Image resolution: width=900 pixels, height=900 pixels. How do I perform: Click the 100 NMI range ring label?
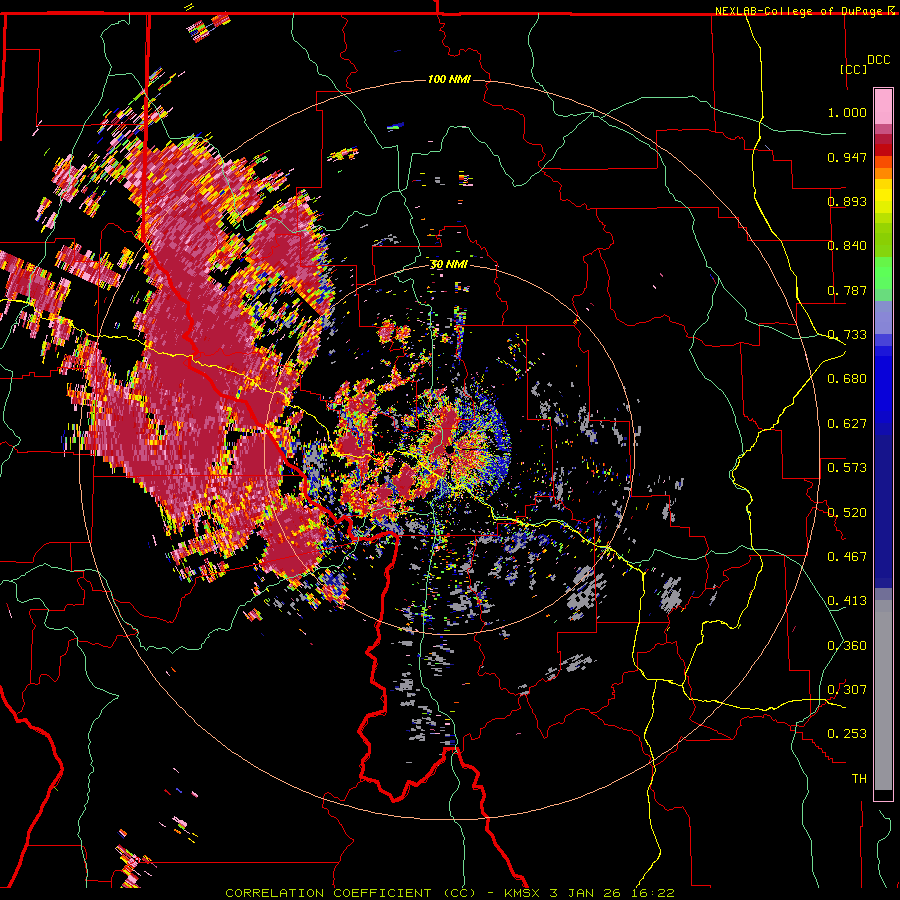point(449,79)
